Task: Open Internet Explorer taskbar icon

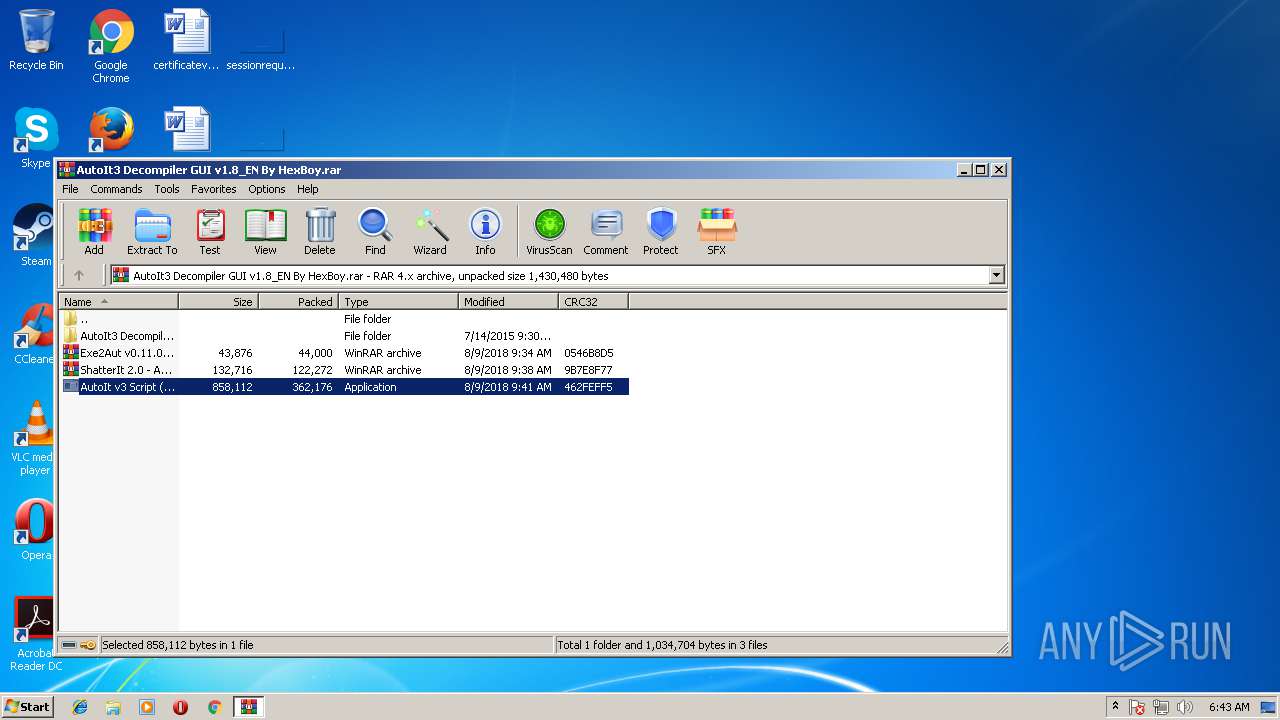Action: point(80,707)
